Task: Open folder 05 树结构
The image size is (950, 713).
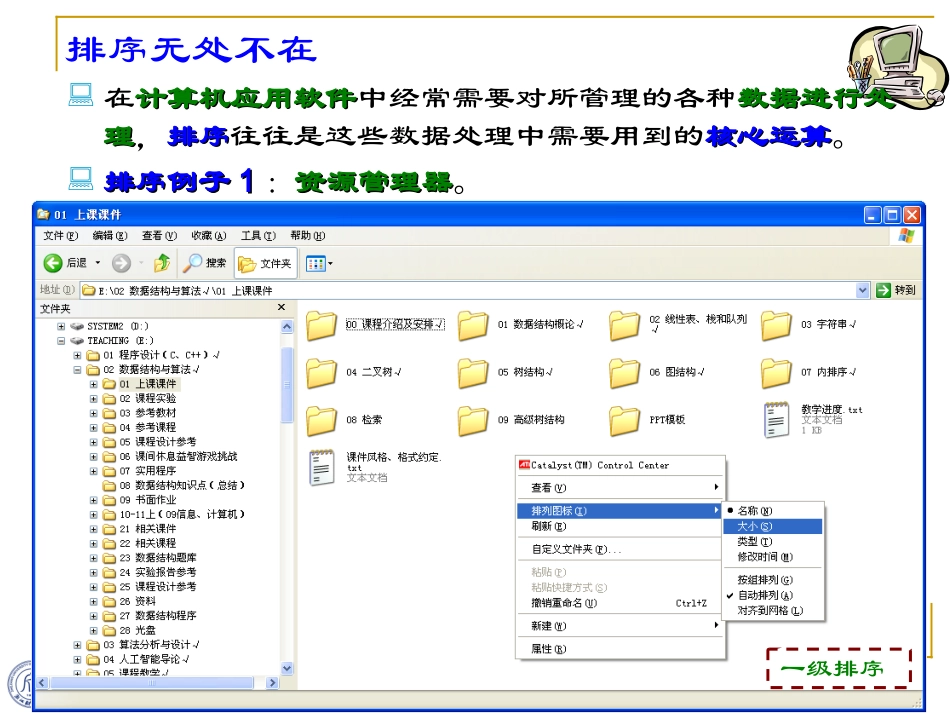Action: 473,373
